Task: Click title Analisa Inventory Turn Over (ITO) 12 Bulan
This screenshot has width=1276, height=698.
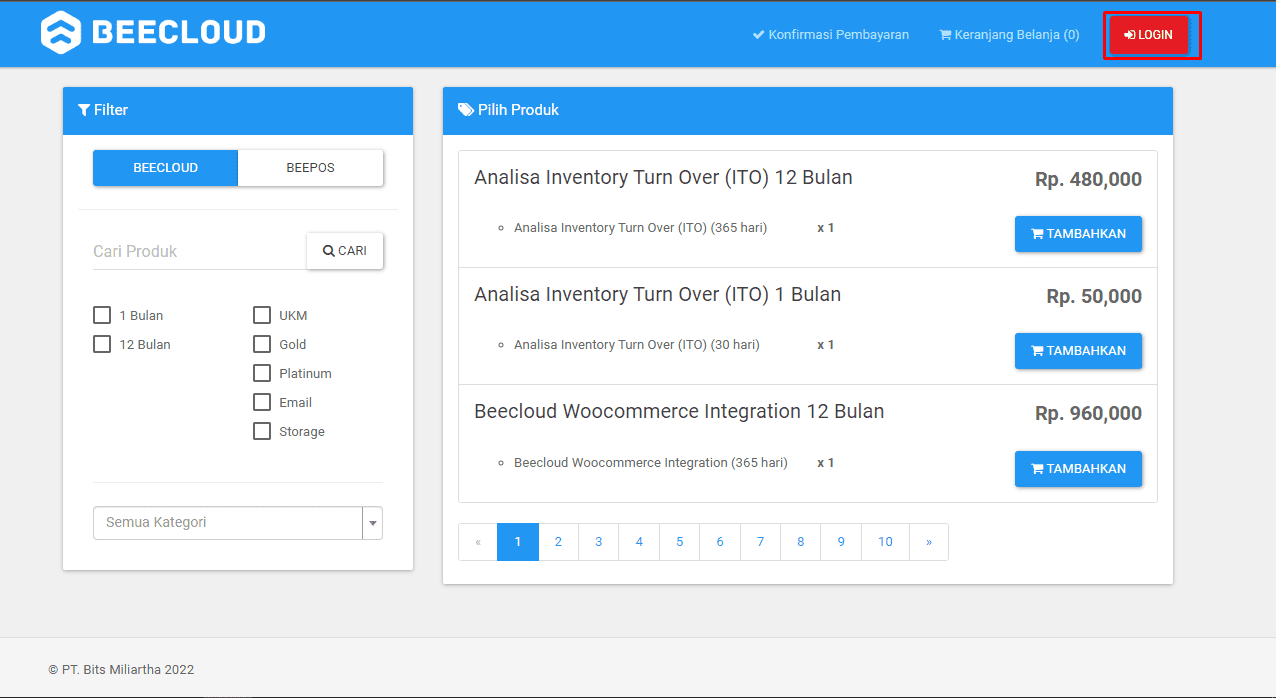Action: pyautogui.click(x=663, y=178)
